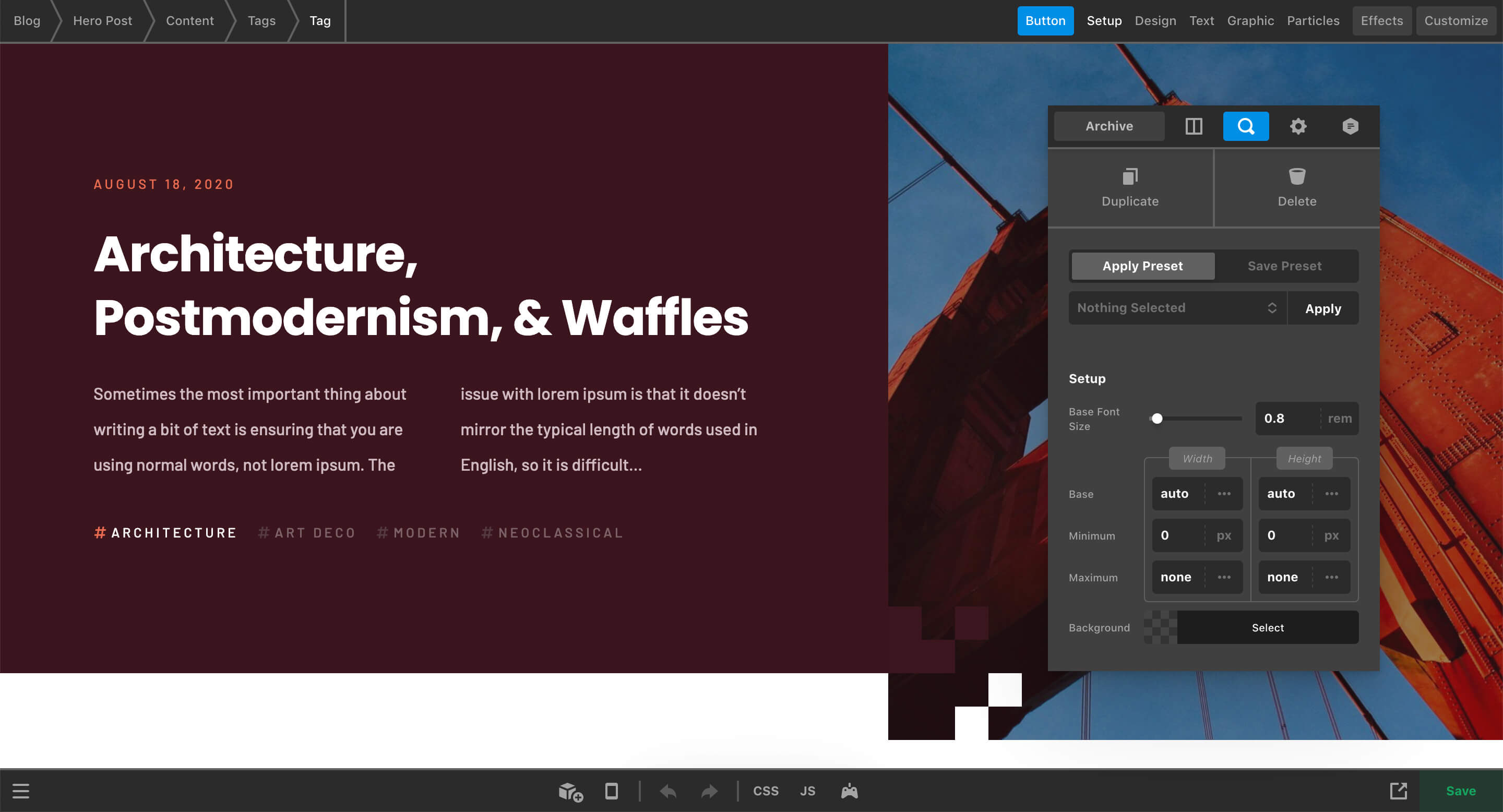Switch to the Design tab

coord(1155,20)
